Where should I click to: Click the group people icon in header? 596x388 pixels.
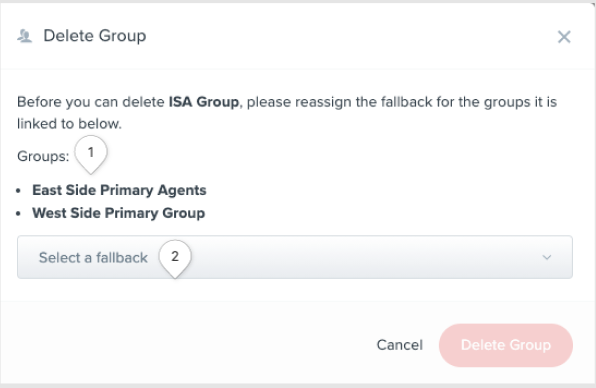[x=25, y=36]
